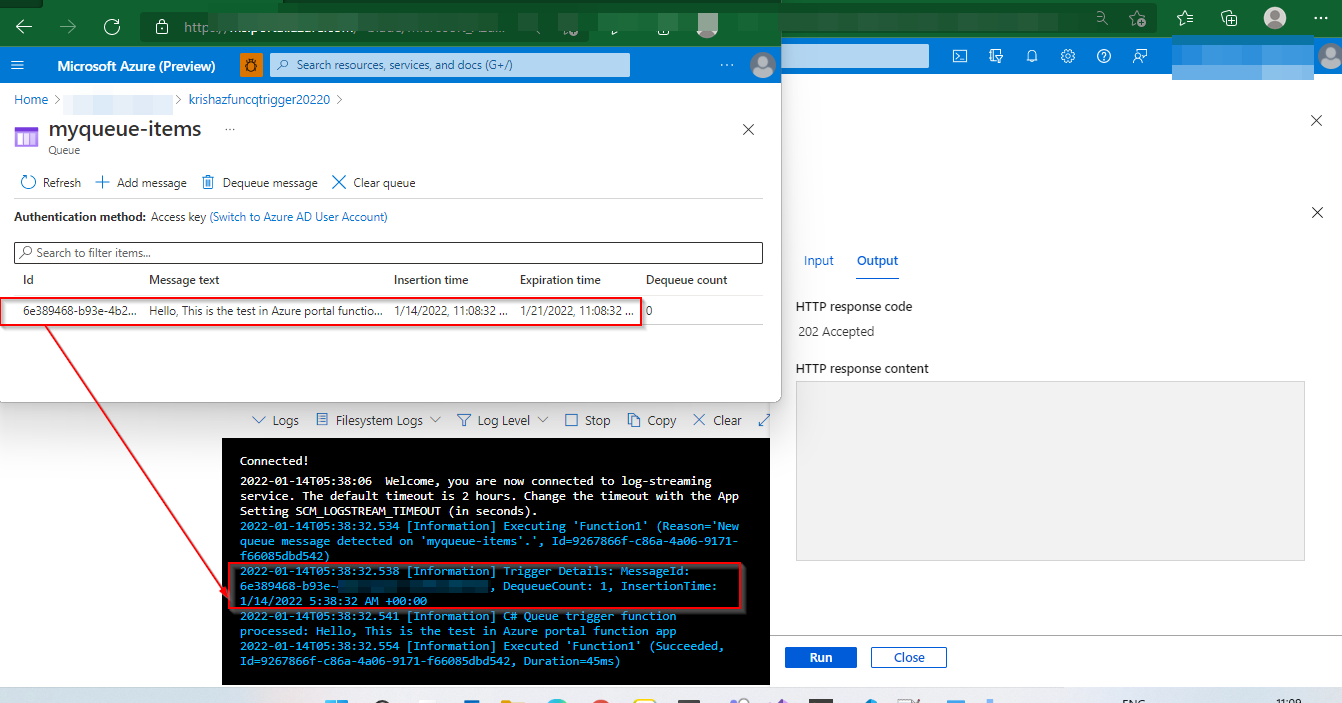Open the notifications bell
This screenshot has height=703, width=1342.
coord(1032,56)
